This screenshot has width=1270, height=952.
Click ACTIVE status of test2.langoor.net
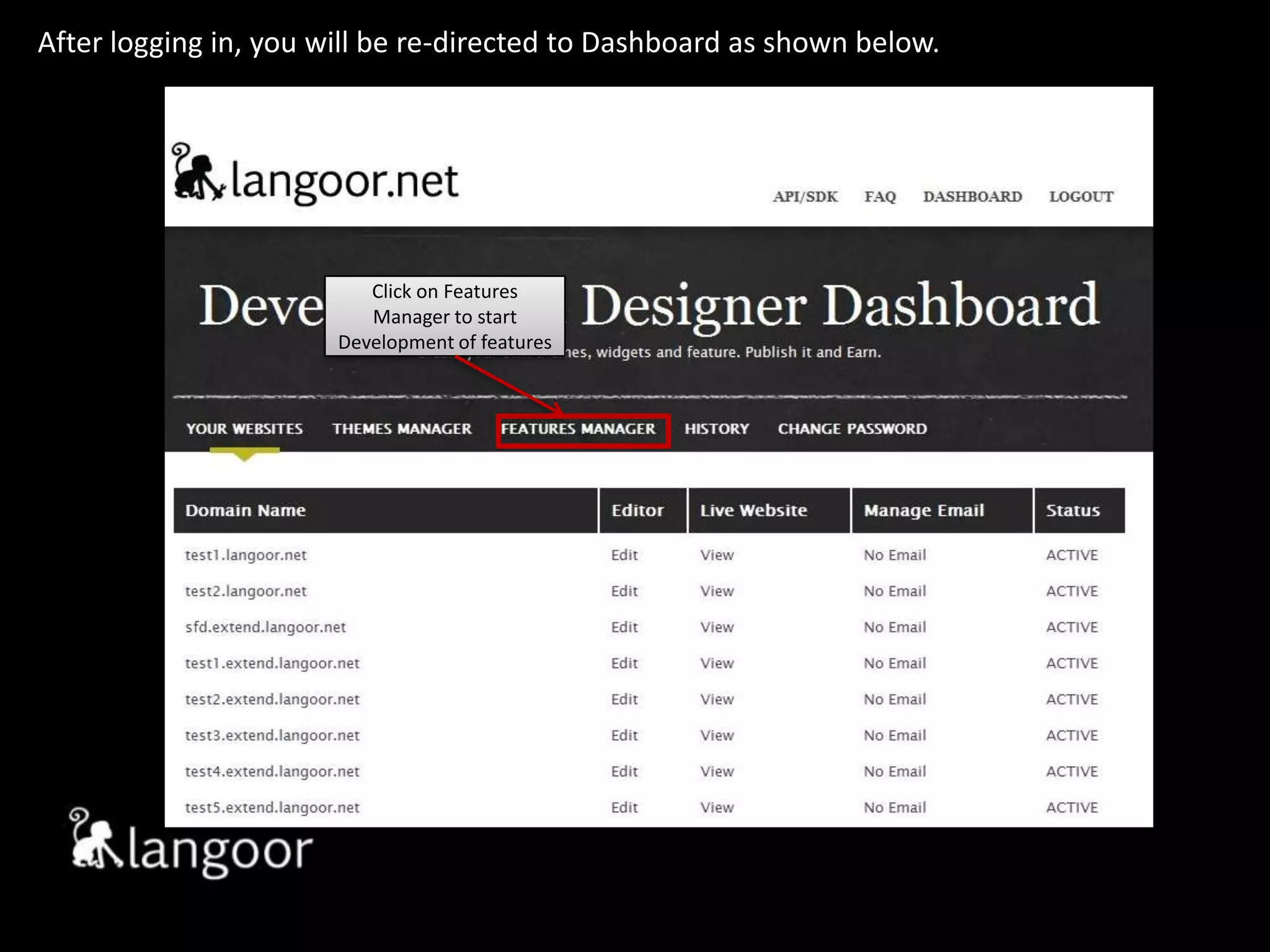click(1072, 591)
